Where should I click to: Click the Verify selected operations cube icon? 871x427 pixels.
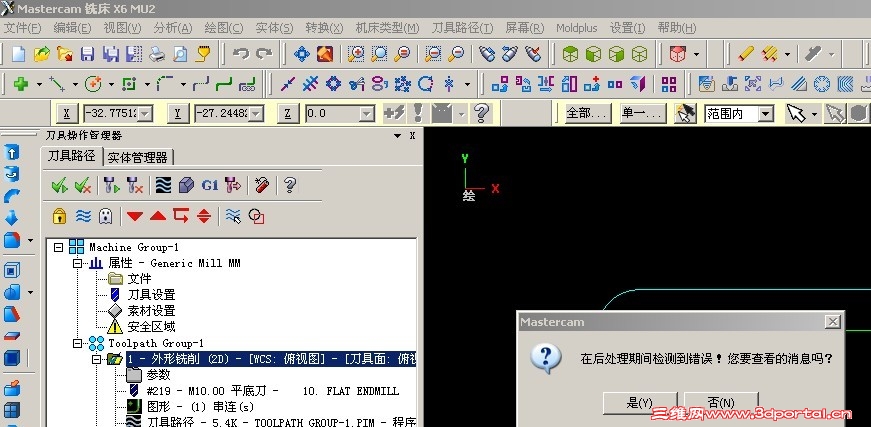click(187, 185)
